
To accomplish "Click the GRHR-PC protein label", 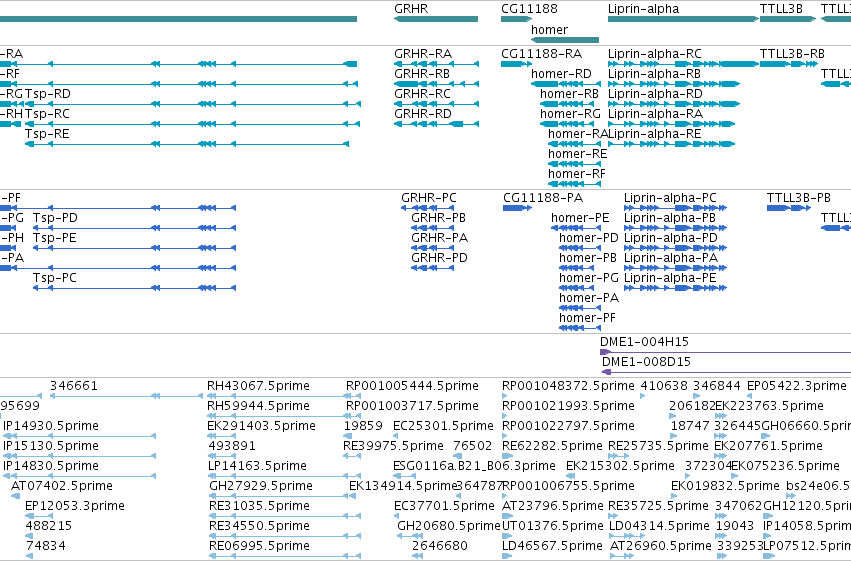I will [x=429, y=198].
